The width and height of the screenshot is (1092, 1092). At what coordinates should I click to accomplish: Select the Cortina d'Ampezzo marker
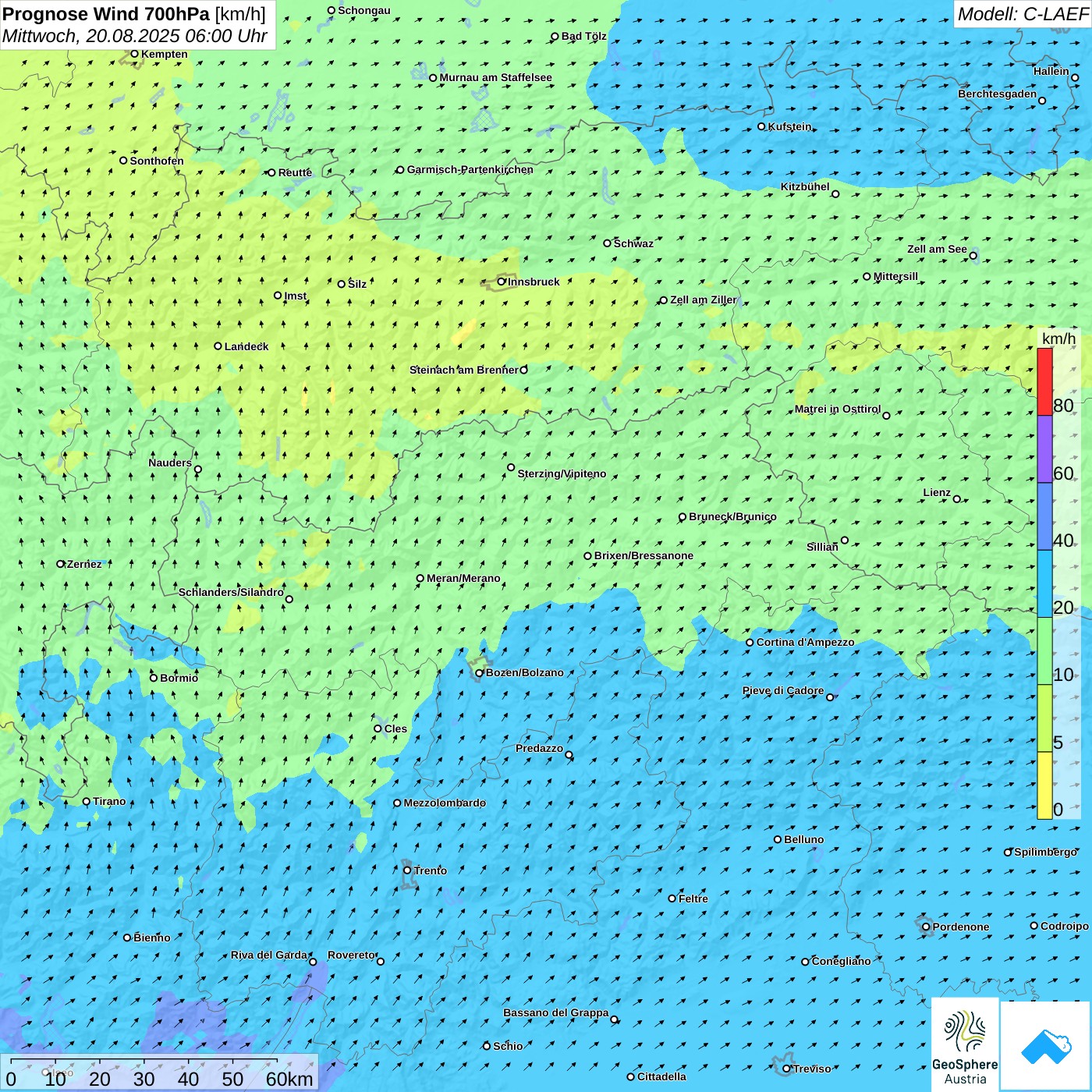click(x=750, y=643)
